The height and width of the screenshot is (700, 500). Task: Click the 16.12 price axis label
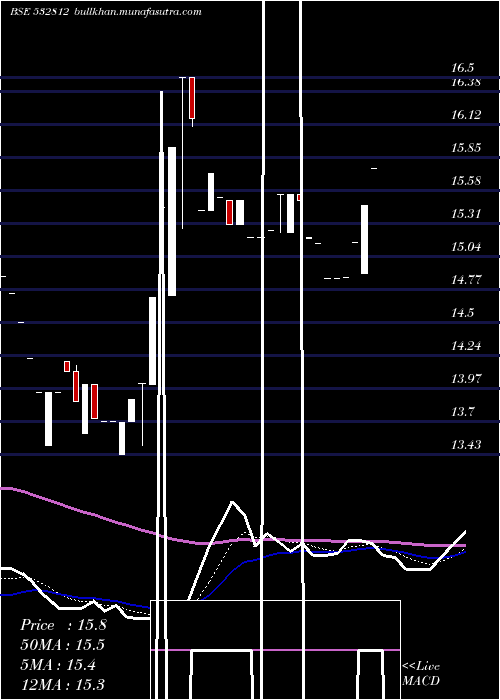pos(466,115)
